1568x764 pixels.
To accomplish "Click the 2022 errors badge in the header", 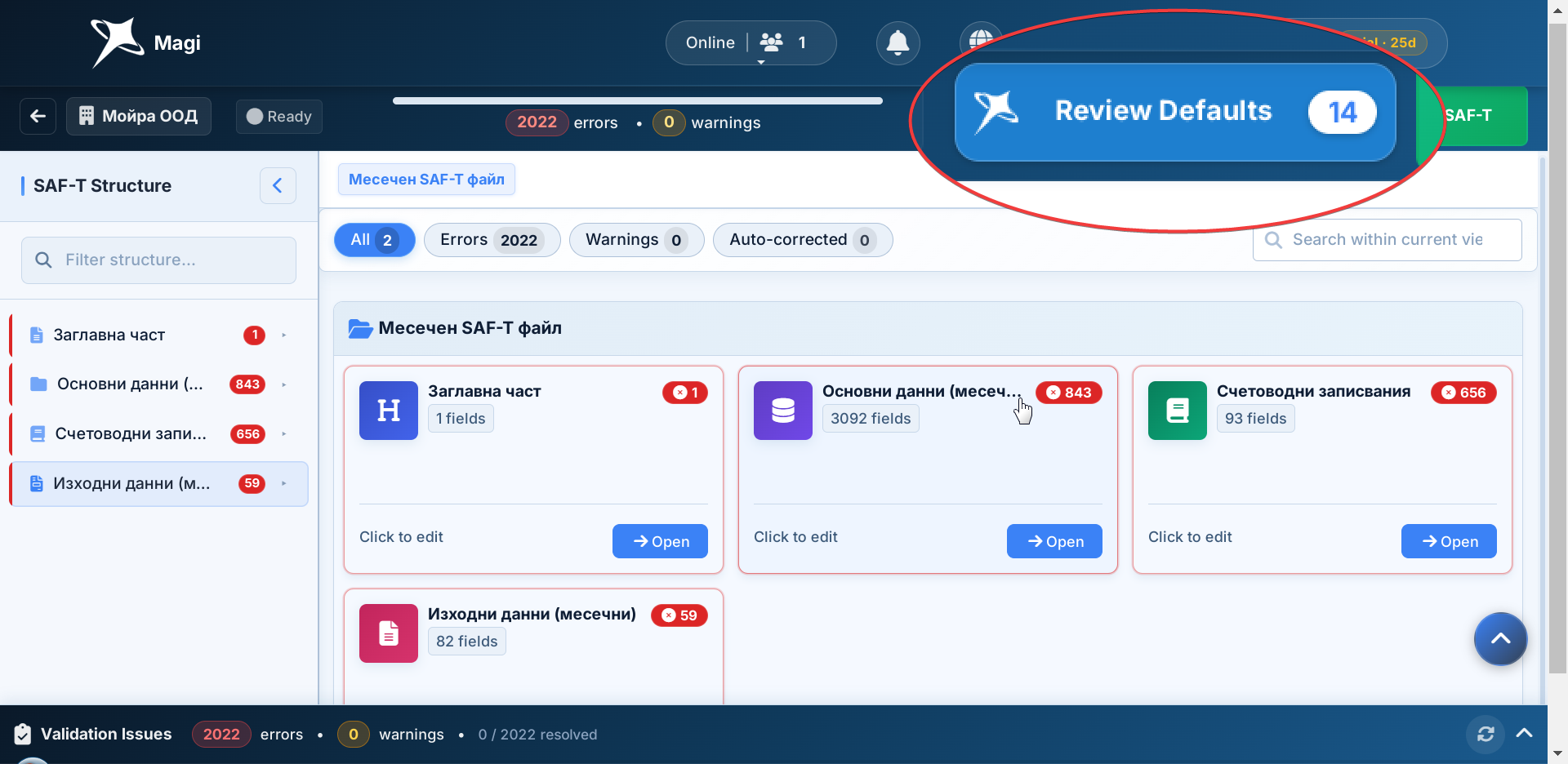I will 537,122.
